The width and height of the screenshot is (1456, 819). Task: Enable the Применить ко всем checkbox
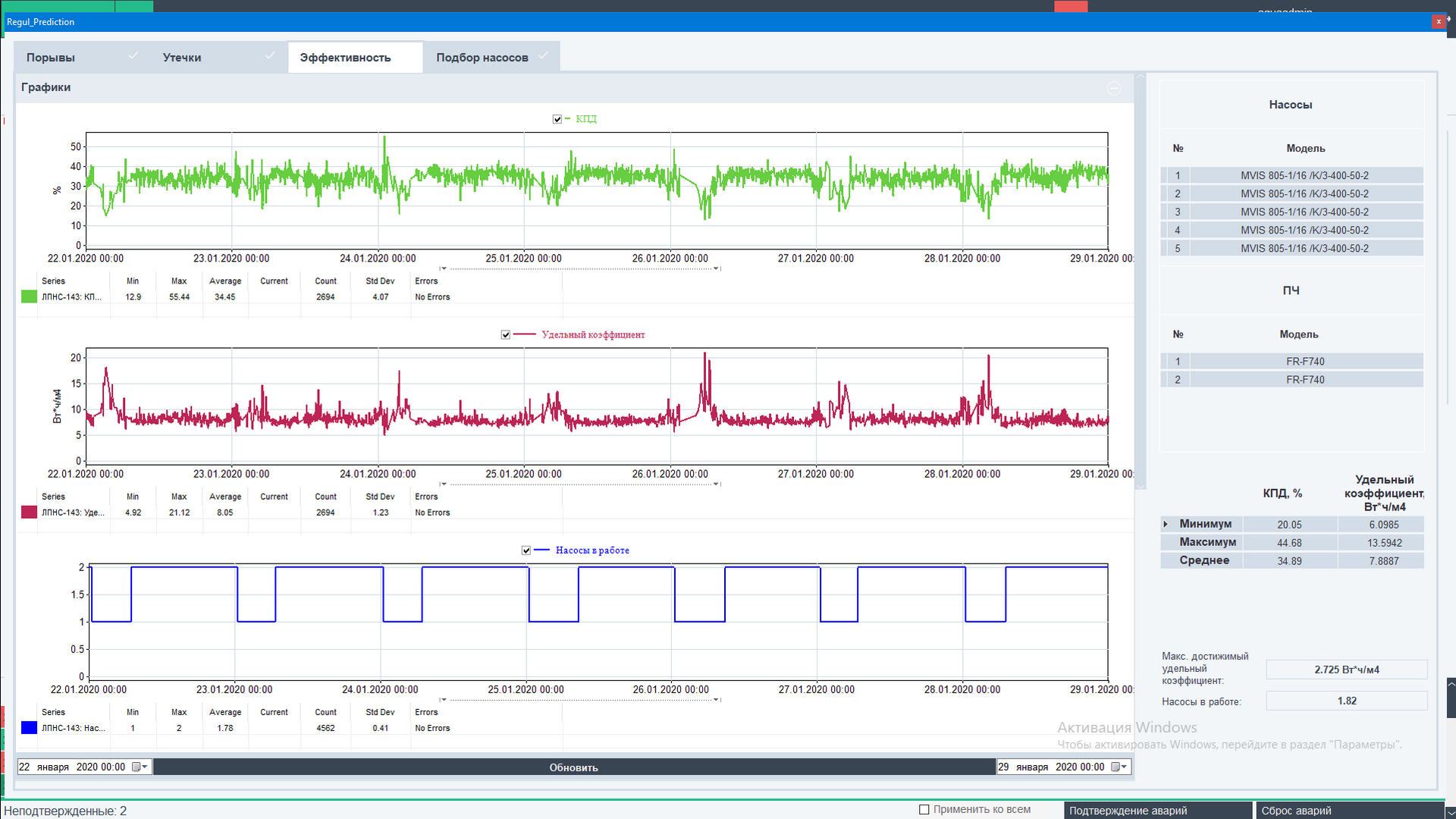click(x=924, y=809)
